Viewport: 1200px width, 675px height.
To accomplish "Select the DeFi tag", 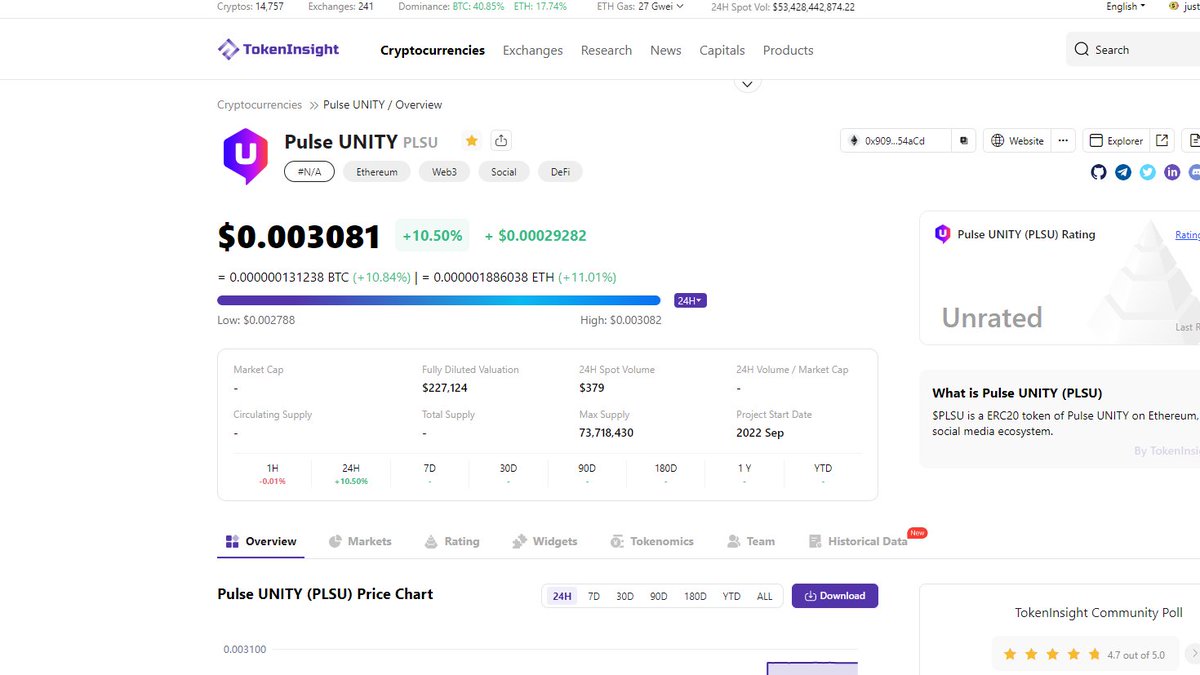I will pyautogui.click(x=560, y=172).
